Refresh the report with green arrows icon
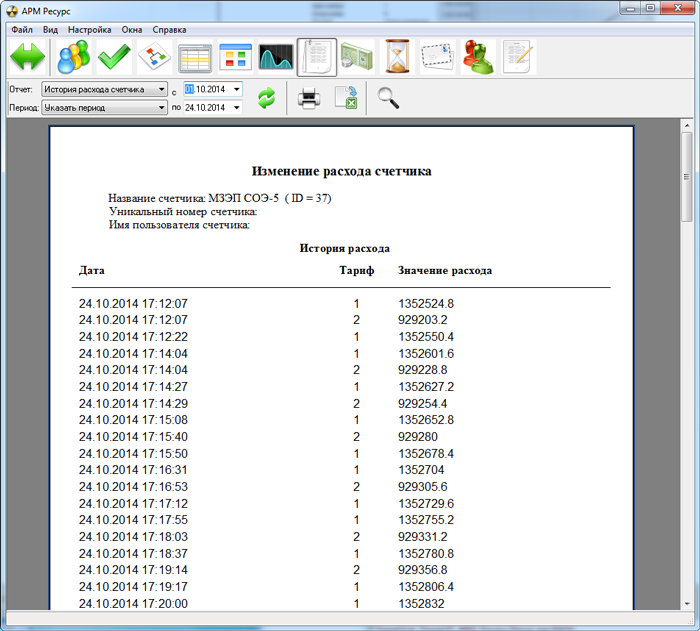Image resolution: width=700 pixels, height=631 pixels. [x=267, y=98]
